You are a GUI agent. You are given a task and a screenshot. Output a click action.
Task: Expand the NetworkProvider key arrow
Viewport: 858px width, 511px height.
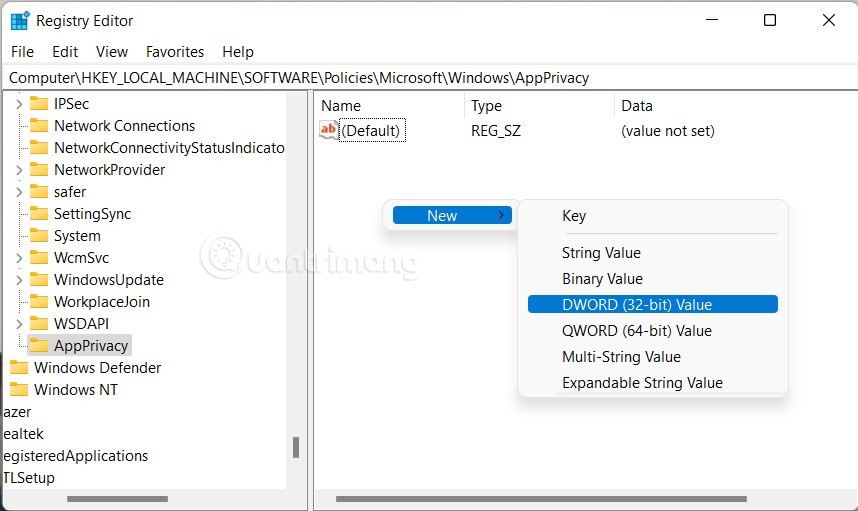(19, 170)
